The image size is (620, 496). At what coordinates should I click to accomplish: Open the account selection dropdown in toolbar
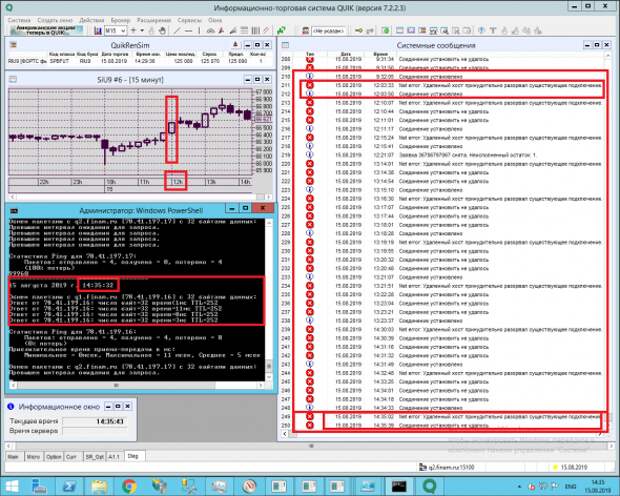click(328, 30)
